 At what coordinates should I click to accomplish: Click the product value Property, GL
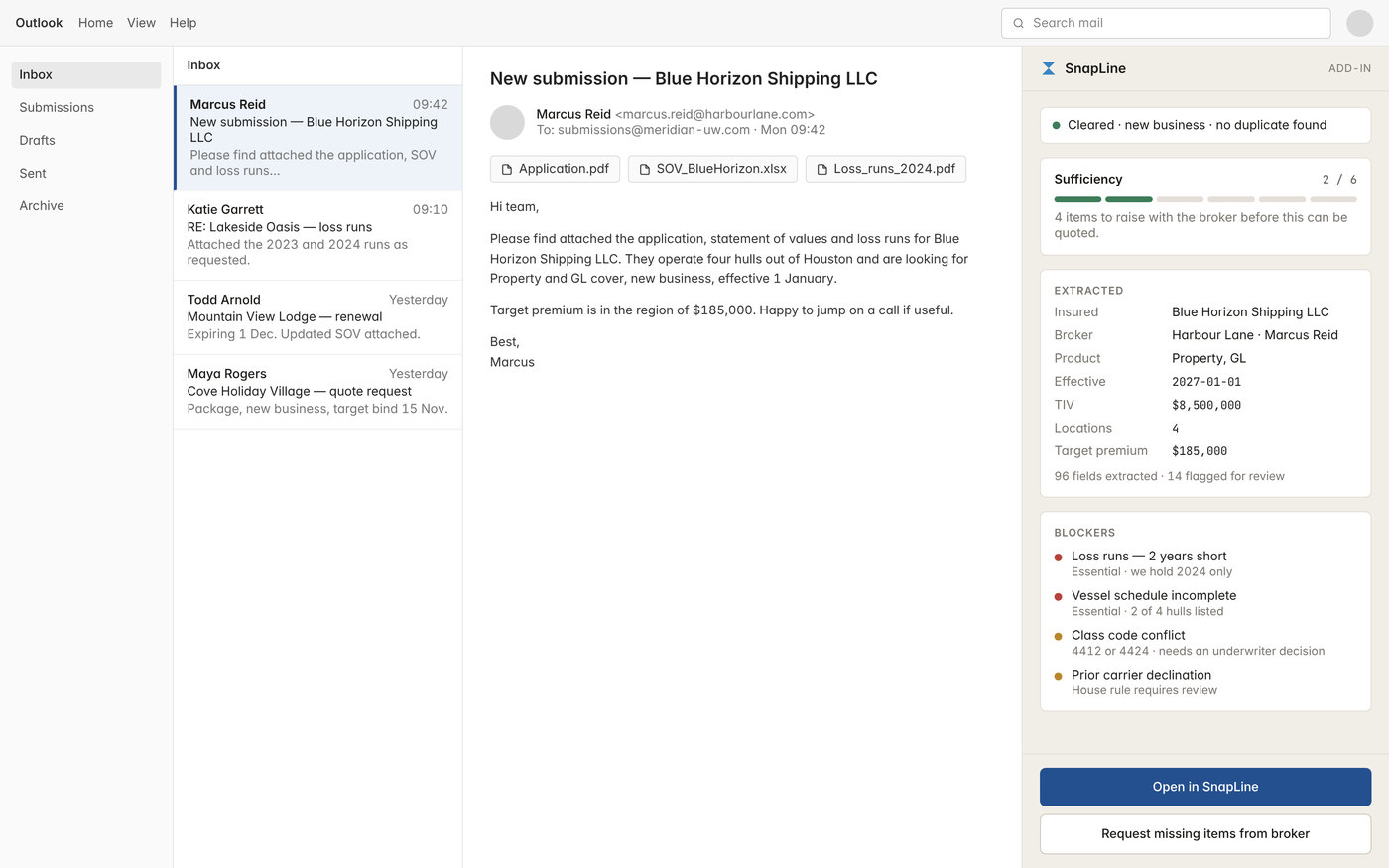click(x=1208, y=359)
